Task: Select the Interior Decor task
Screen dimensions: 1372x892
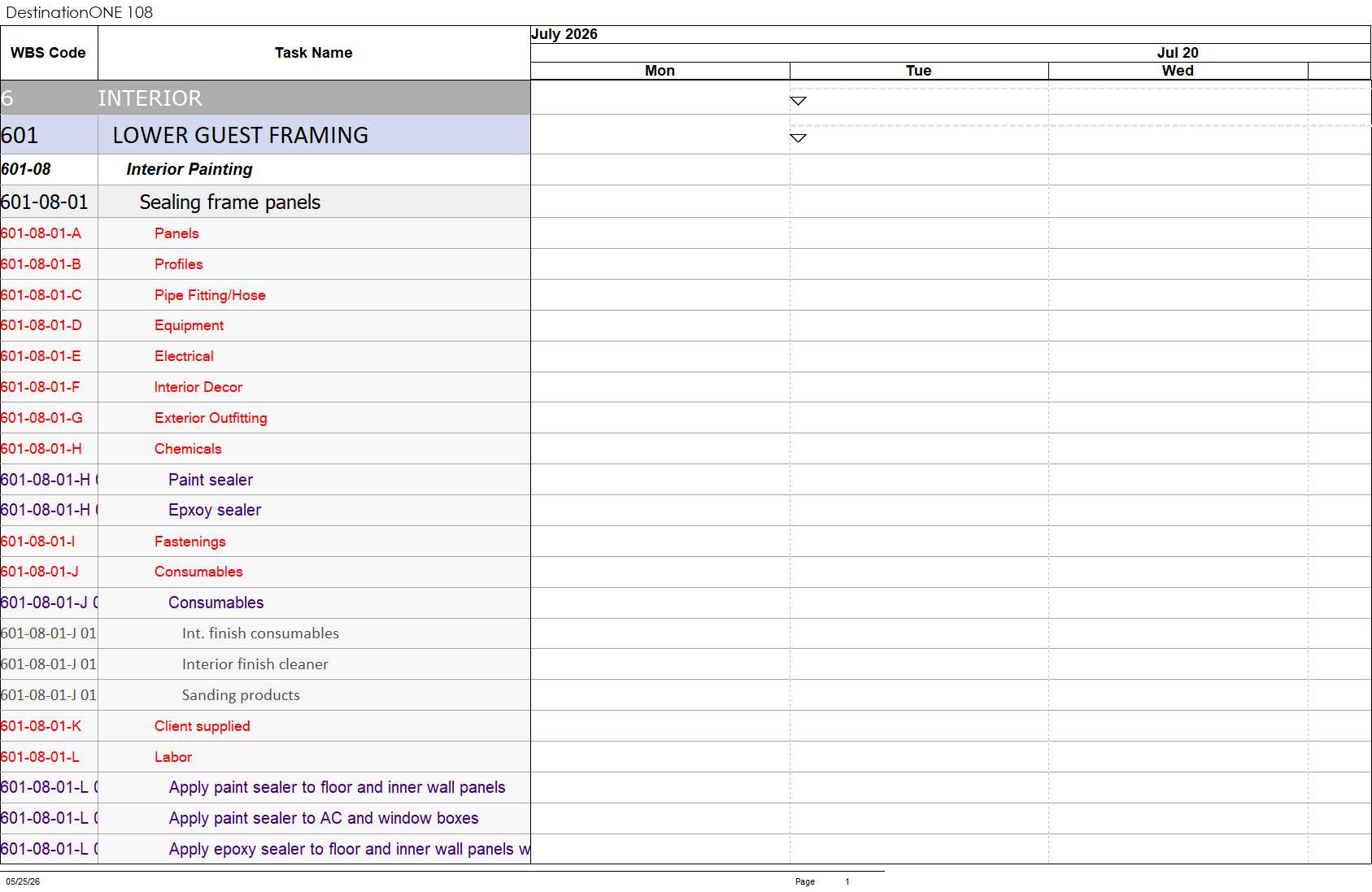Action: [x=265, y=387]
